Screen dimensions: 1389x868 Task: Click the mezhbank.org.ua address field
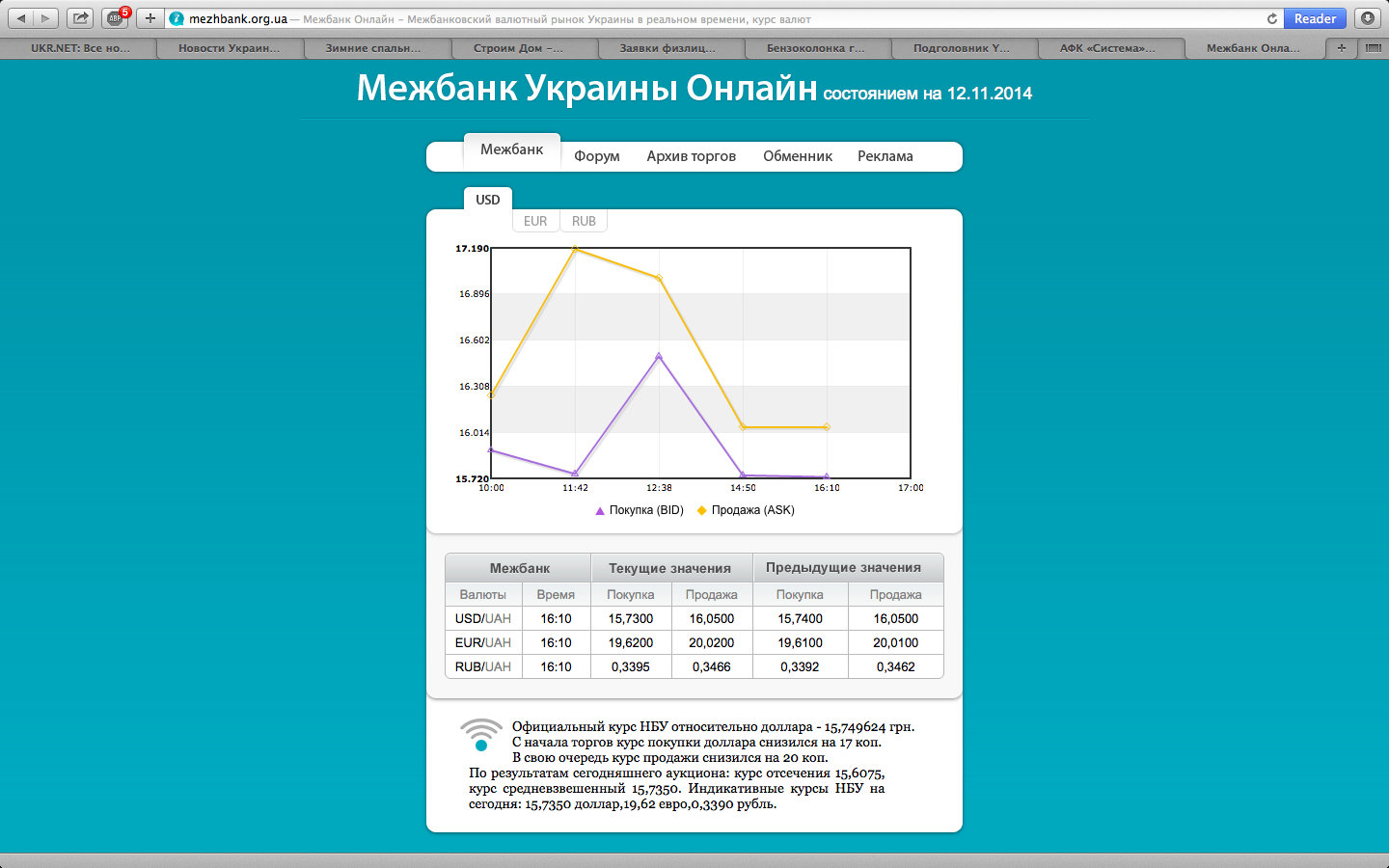(714, 18)
